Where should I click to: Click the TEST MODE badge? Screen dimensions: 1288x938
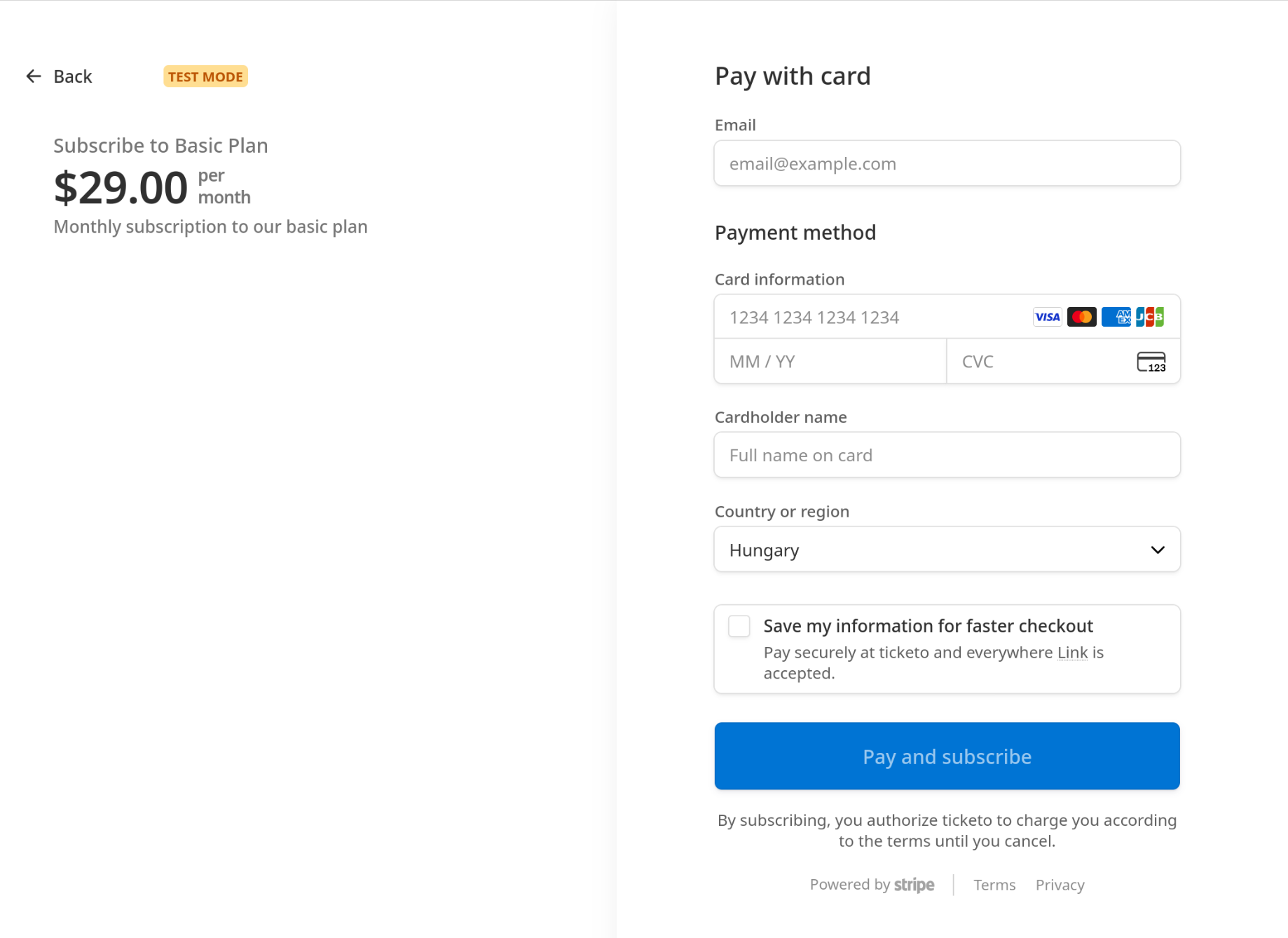pyautogui.click(x=205, y=76)
